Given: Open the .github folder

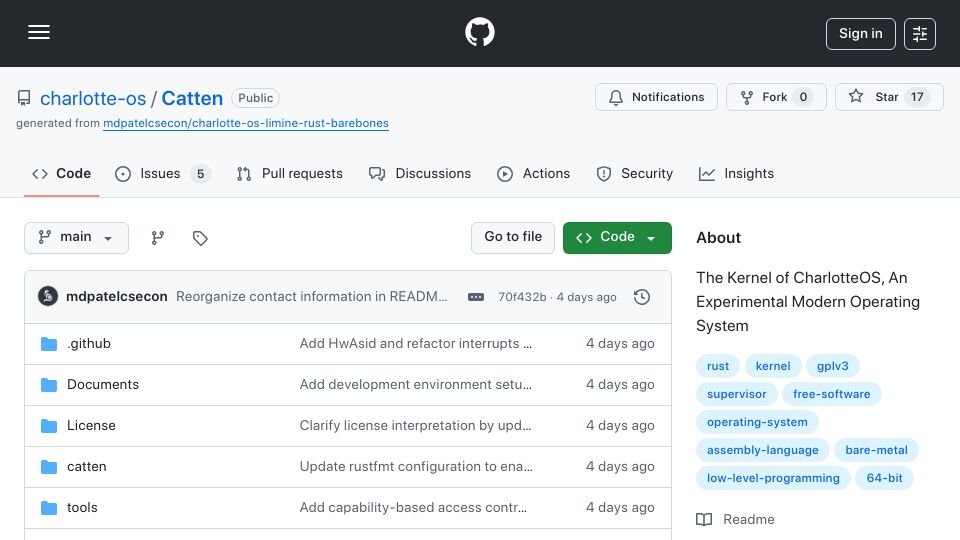Looking at the screenshot, I should pyautogui.click(x=89, y=343).
